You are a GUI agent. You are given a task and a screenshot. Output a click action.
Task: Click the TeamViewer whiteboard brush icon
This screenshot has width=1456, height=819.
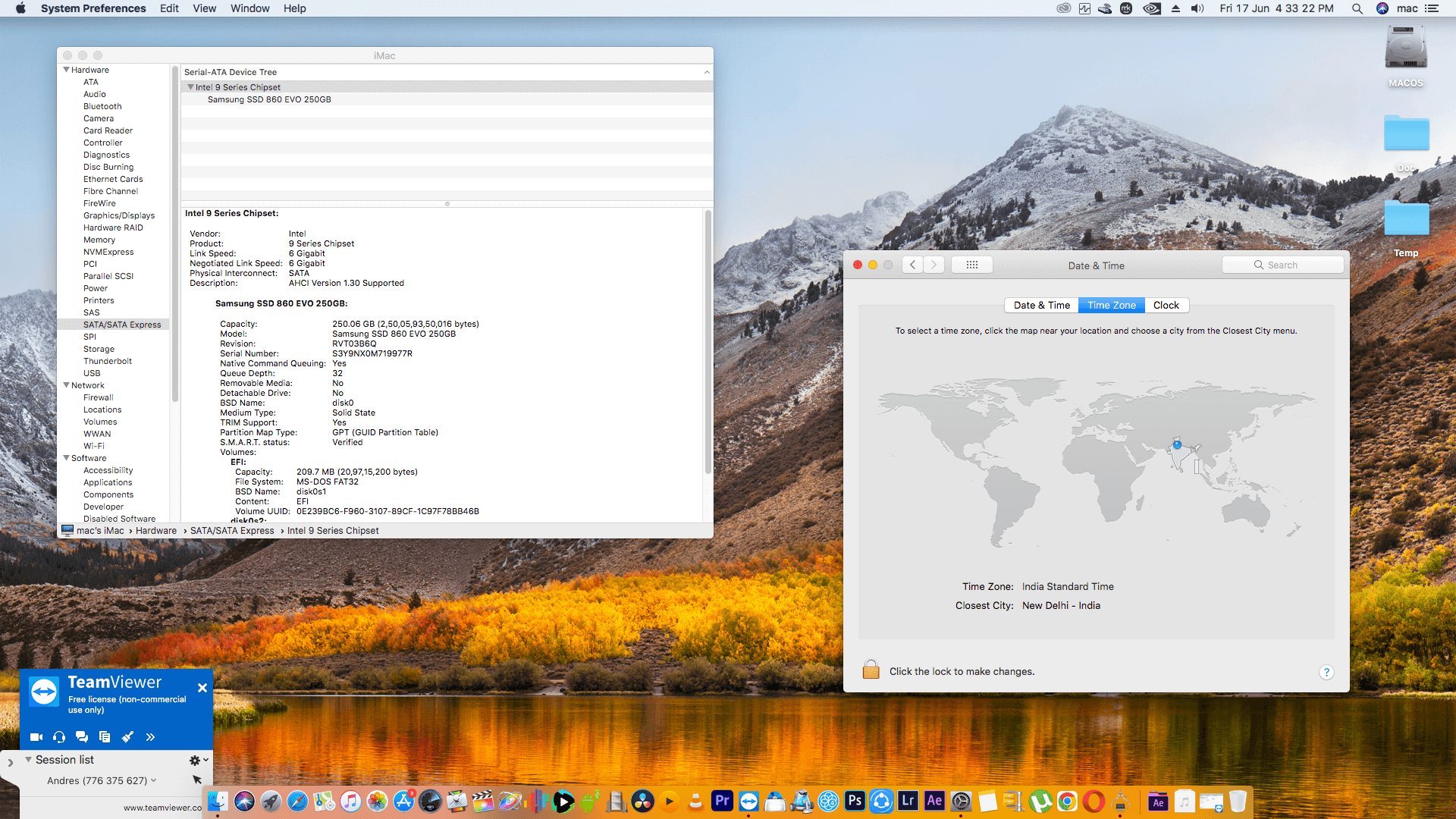127,737
